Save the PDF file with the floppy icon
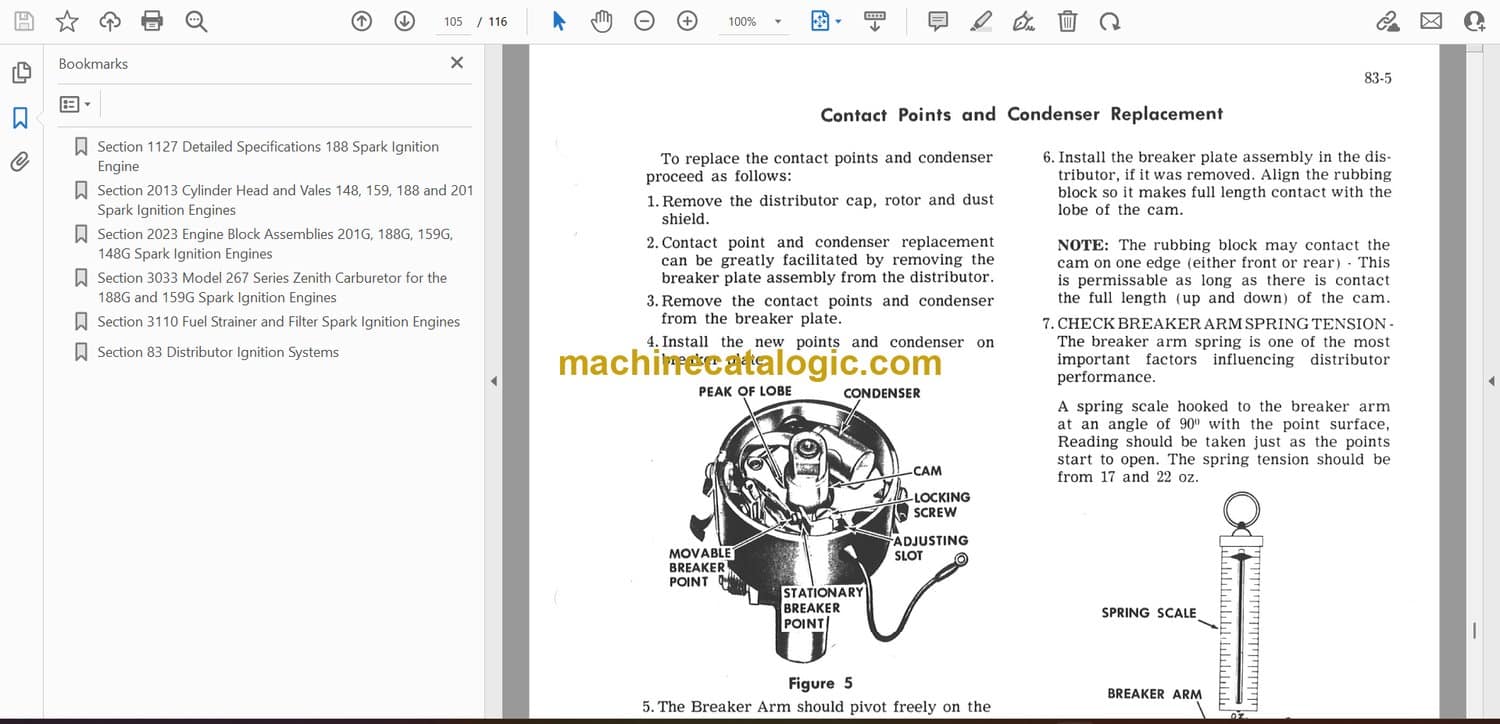 point(23,21)
